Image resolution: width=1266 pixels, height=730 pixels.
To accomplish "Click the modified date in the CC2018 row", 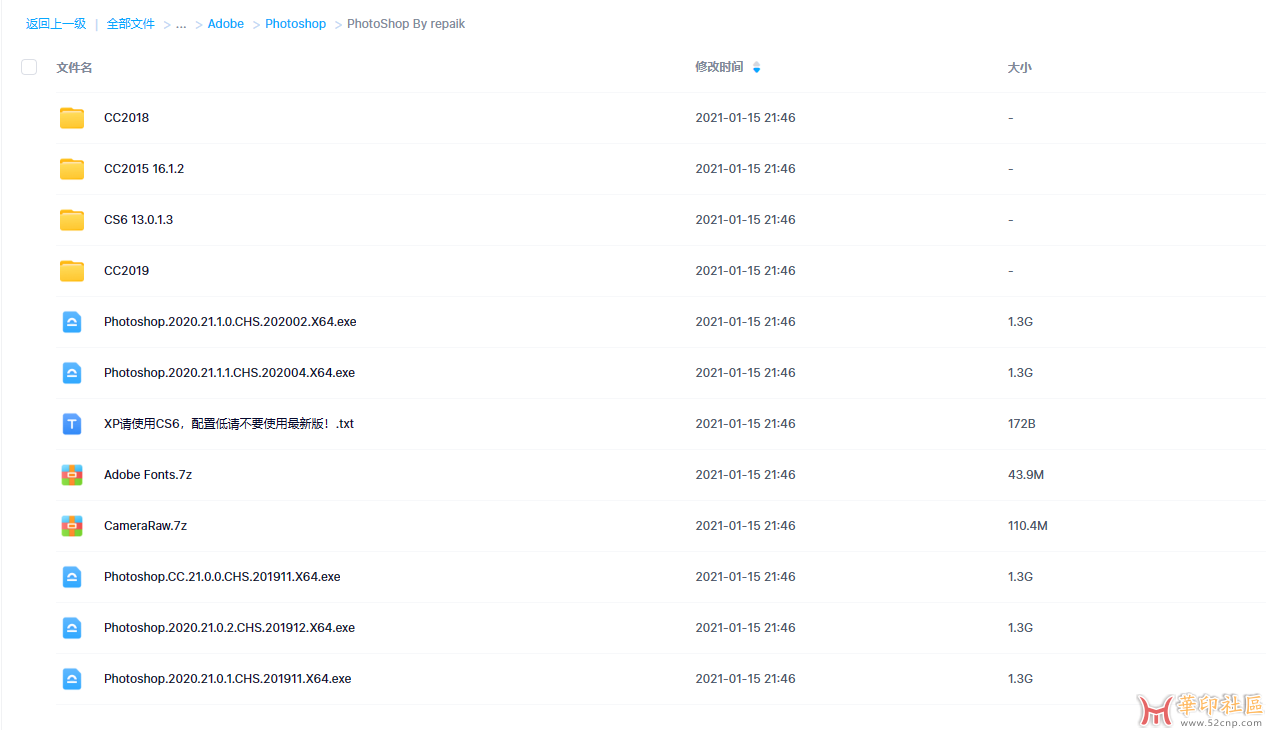I will pyautogui.click(x=746, y=118).
